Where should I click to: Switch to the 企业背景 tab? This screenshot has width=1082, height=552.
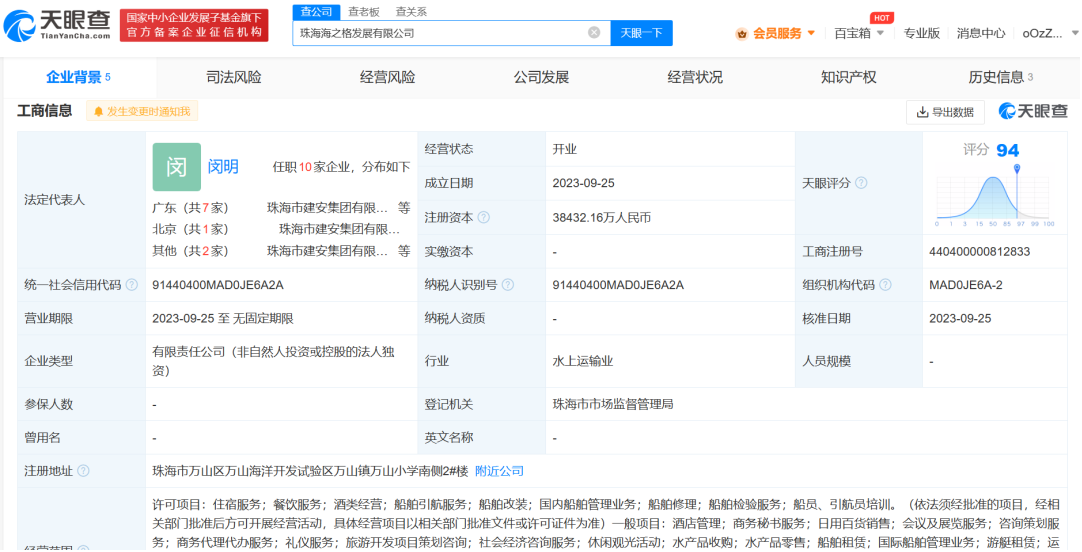78,77
